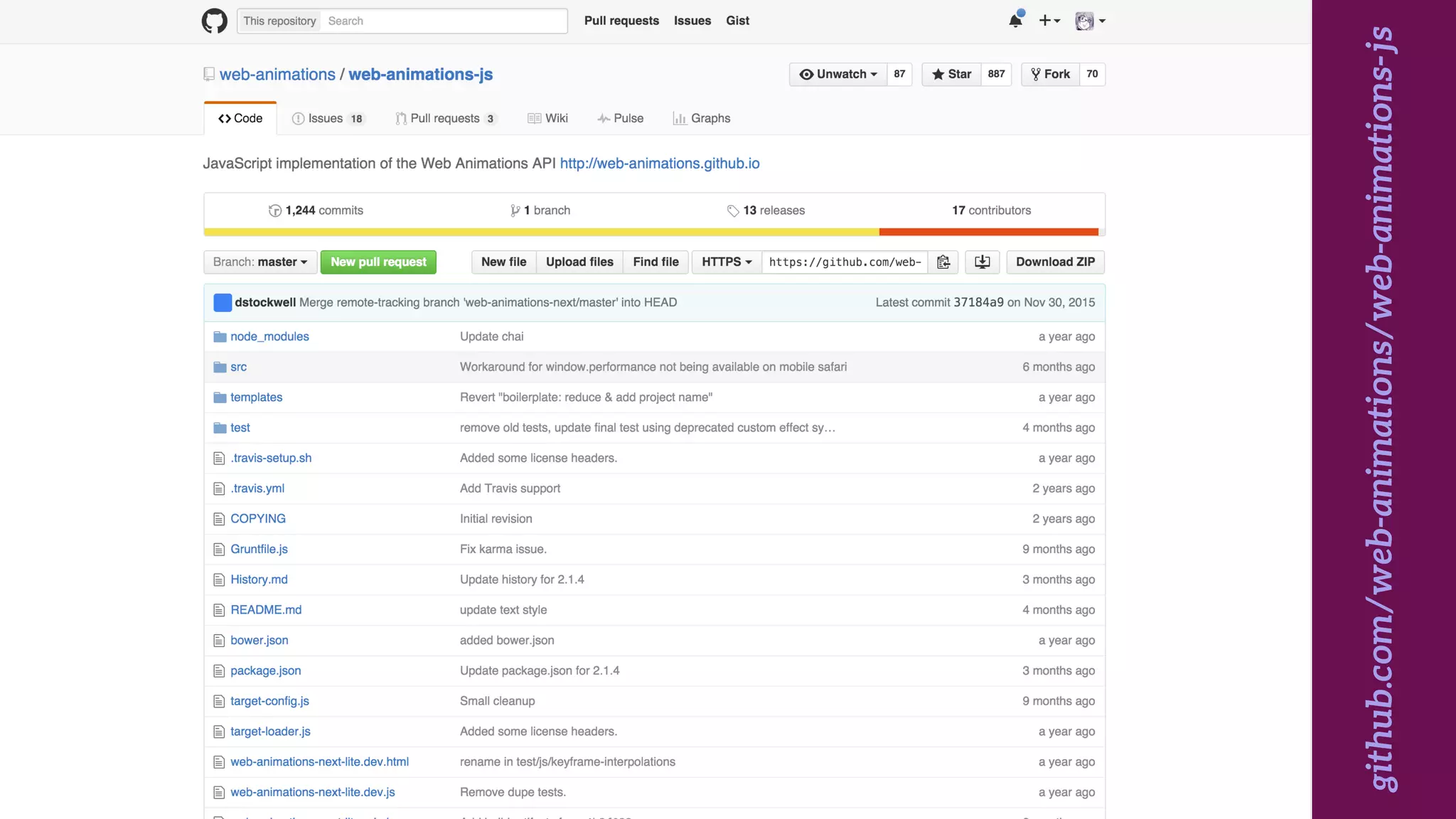Switch to the Code tab
1456x819 pixels.
point(240,119)
